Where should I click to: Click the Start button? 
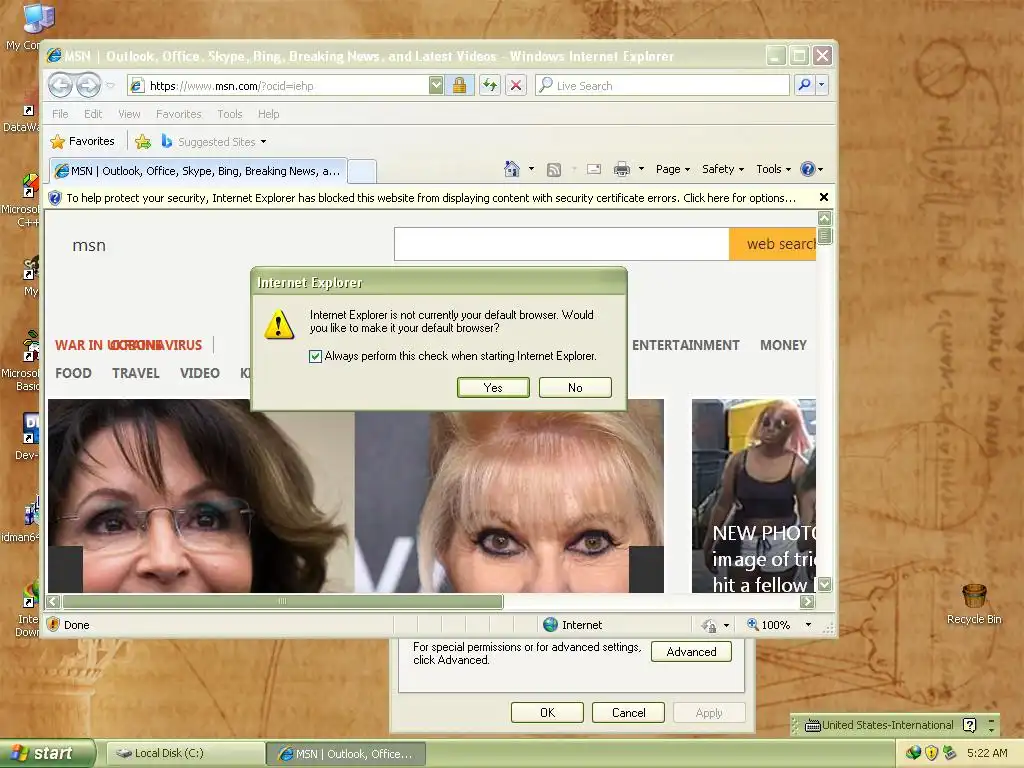[x=47, y=753]
